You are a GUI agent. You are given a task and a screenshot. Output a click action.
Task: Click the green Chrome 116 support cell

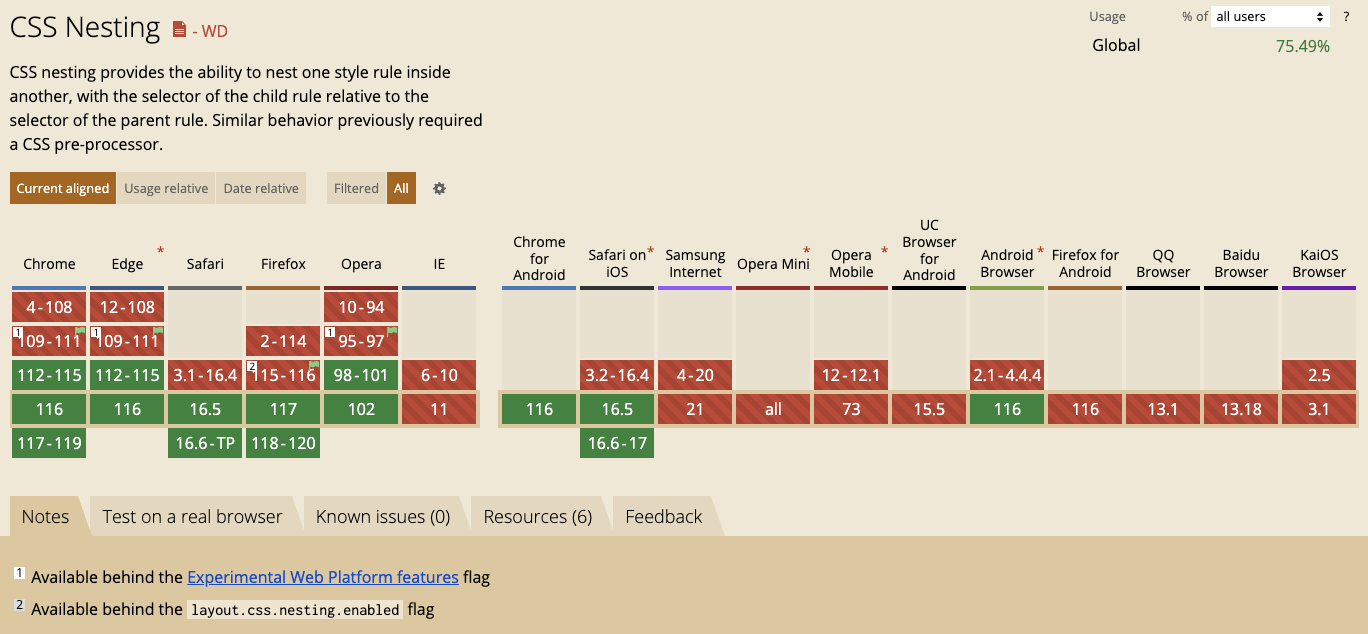[x=49, y=409]
